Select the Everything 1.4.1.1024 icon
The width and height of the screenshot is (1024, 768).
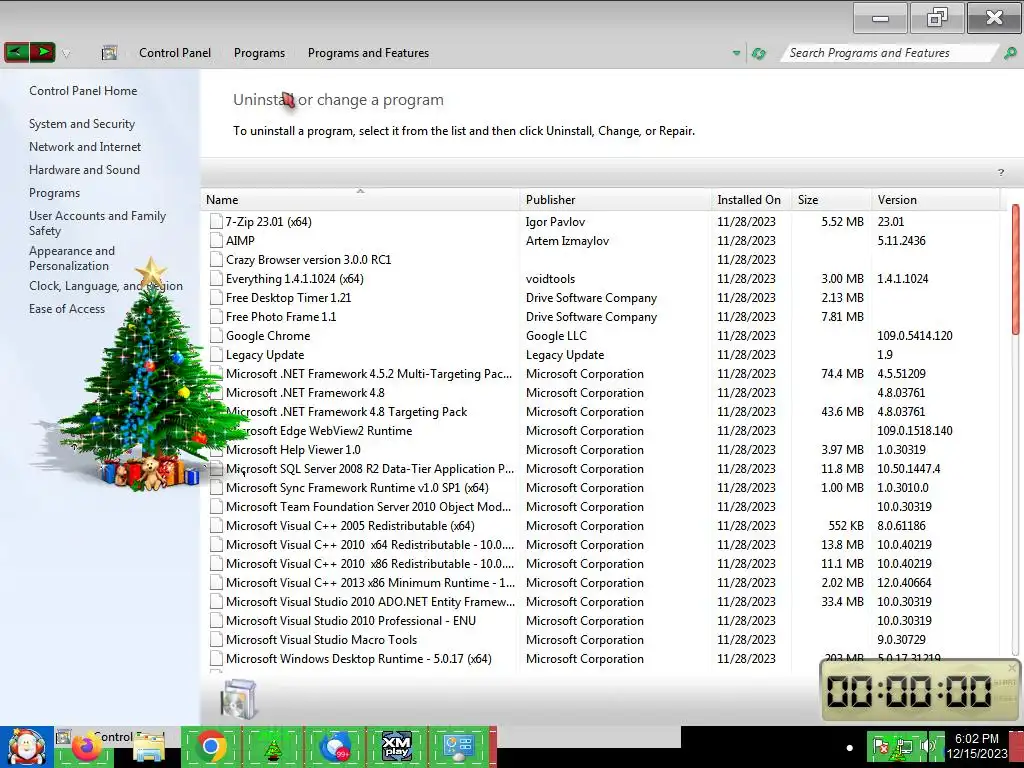point(216,279)
